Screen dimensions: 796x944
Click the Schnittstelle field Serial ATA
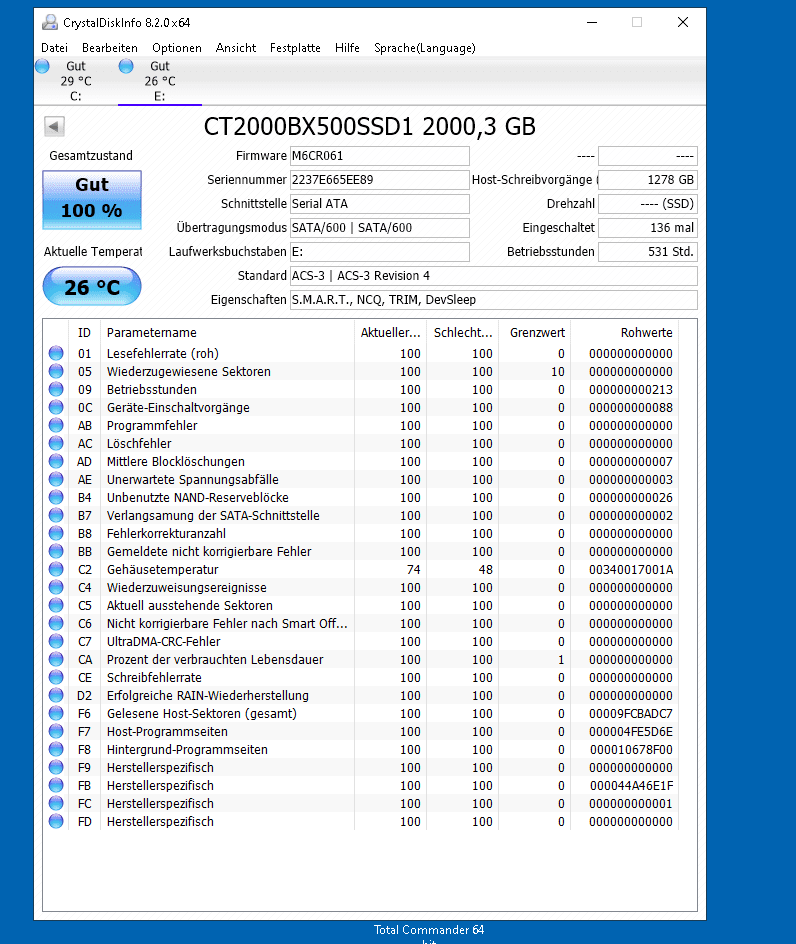pos(379,204)
